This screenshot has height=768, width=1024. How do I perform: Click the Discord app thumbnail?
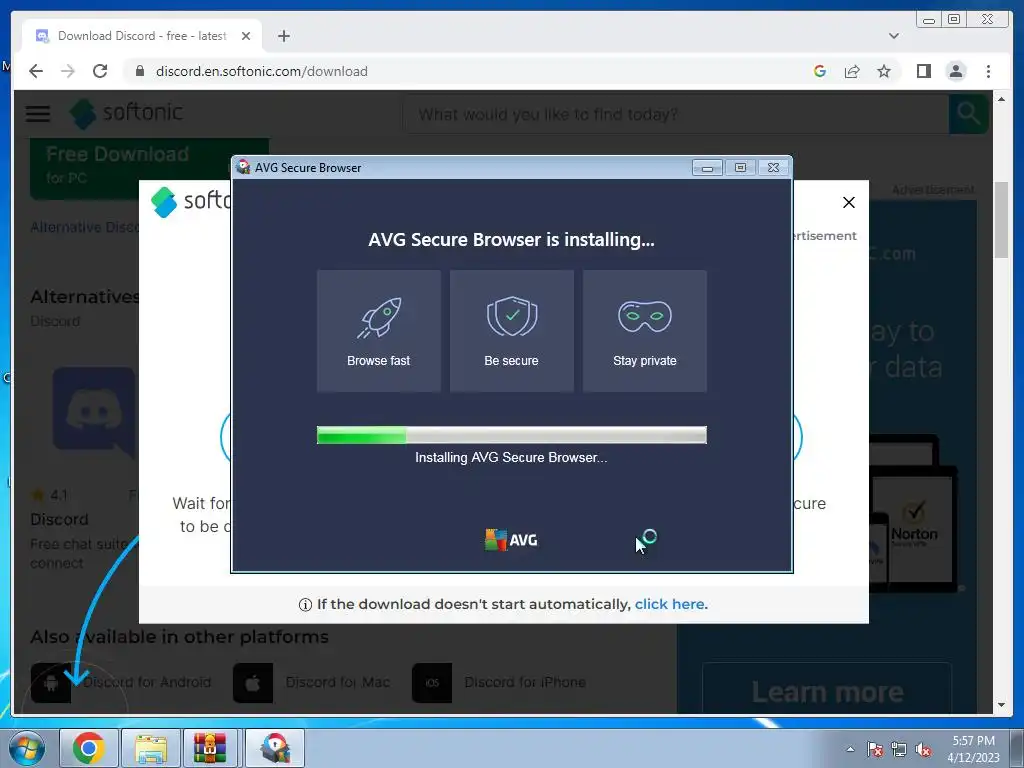click(x=95, y=411)
